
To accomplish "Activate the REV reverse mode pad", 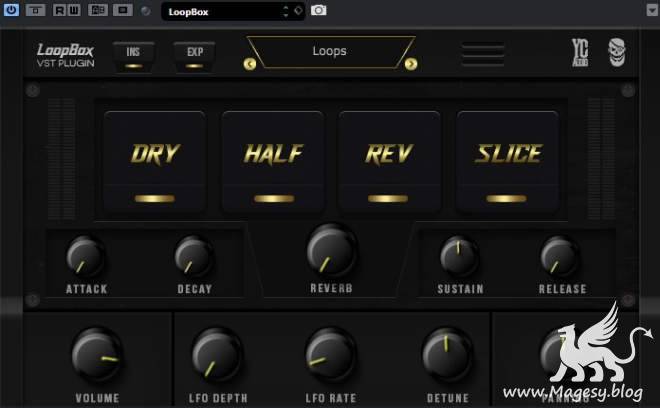I will 389,160.
